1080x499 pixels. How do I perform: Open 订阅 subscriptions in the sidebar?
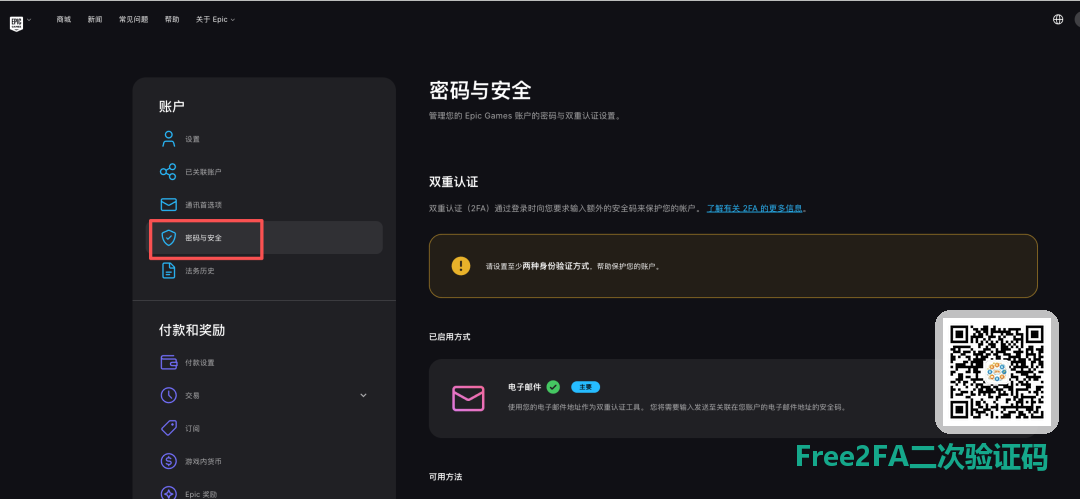(x=192, y=429)
